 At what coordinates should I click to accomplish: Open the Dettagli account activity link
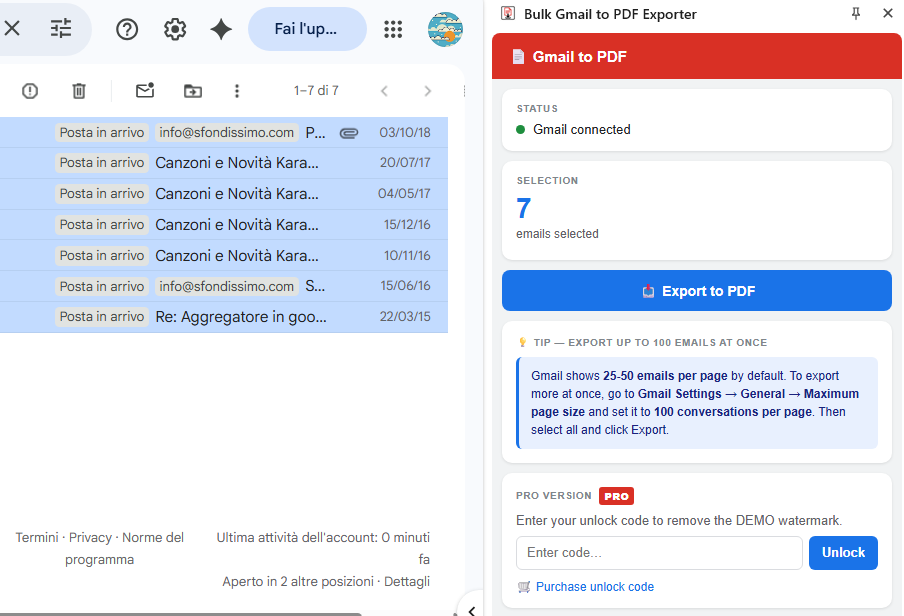pos(406,581)
